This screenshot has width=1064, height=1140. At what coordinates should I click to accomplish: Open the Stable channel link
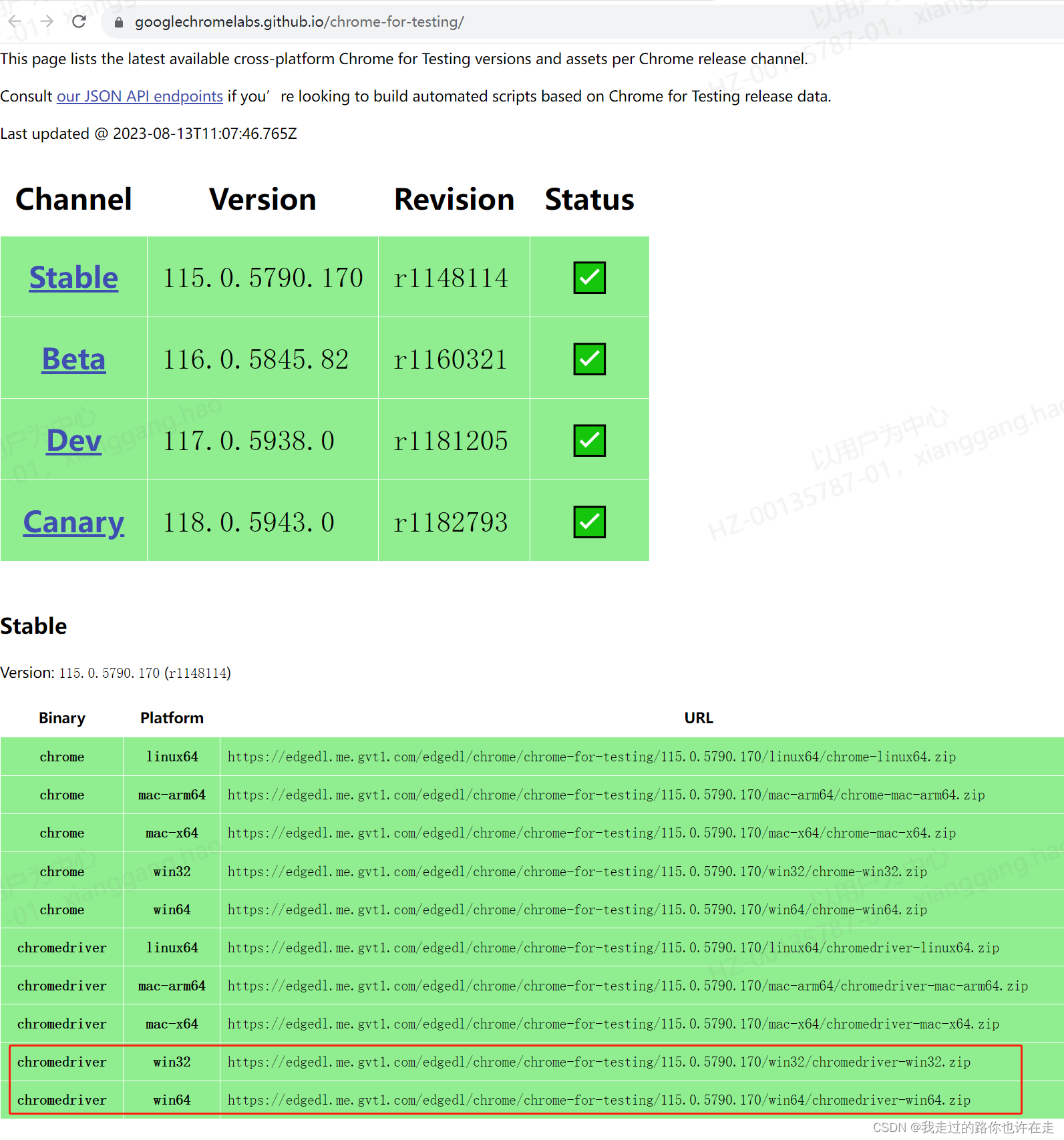pos(73,277)
